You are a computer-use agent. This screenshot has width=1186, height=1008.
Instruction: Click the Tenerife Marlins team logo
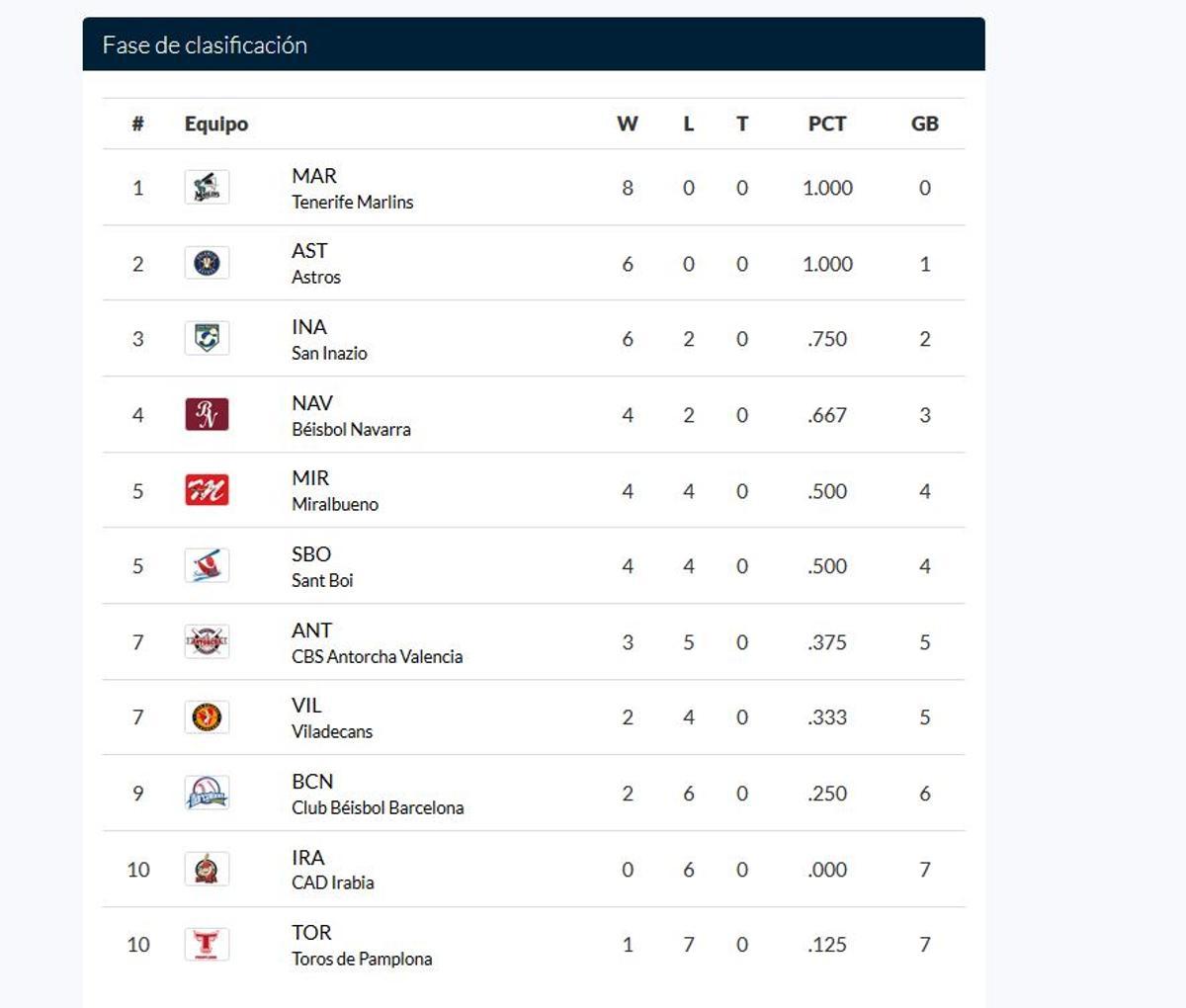pos(207,187)
